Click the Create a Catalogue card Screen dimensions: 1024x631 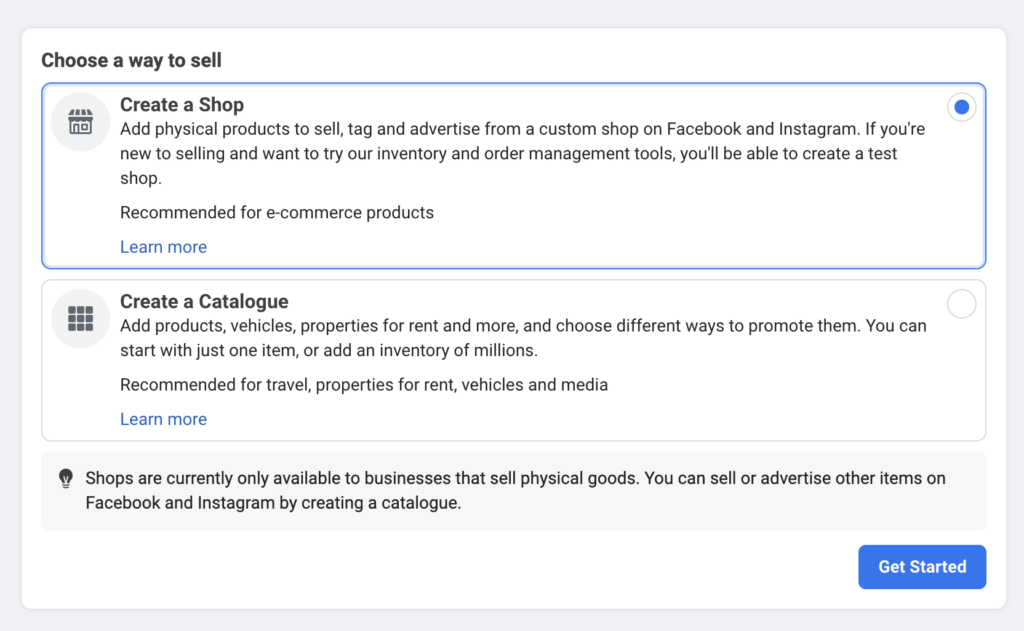click(512, 360)
